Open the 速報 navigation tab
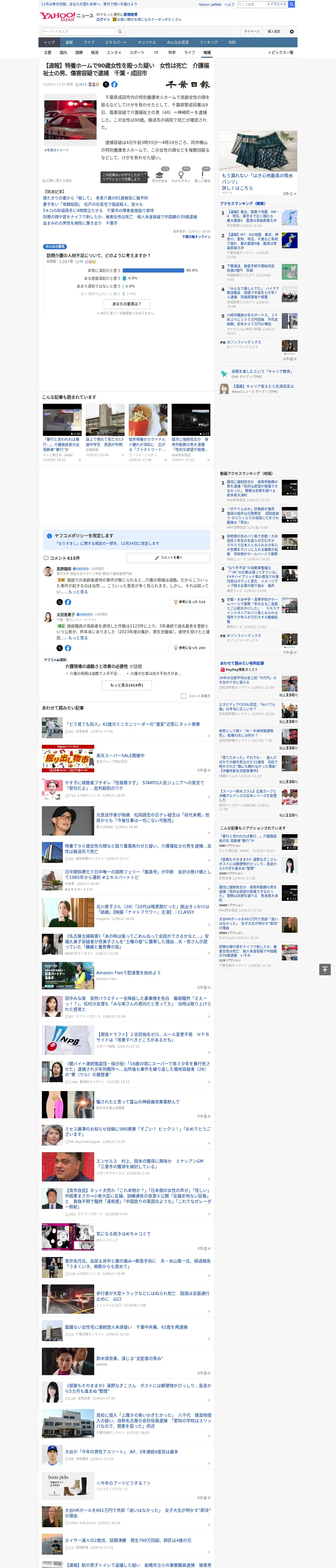 pos(69,42)
